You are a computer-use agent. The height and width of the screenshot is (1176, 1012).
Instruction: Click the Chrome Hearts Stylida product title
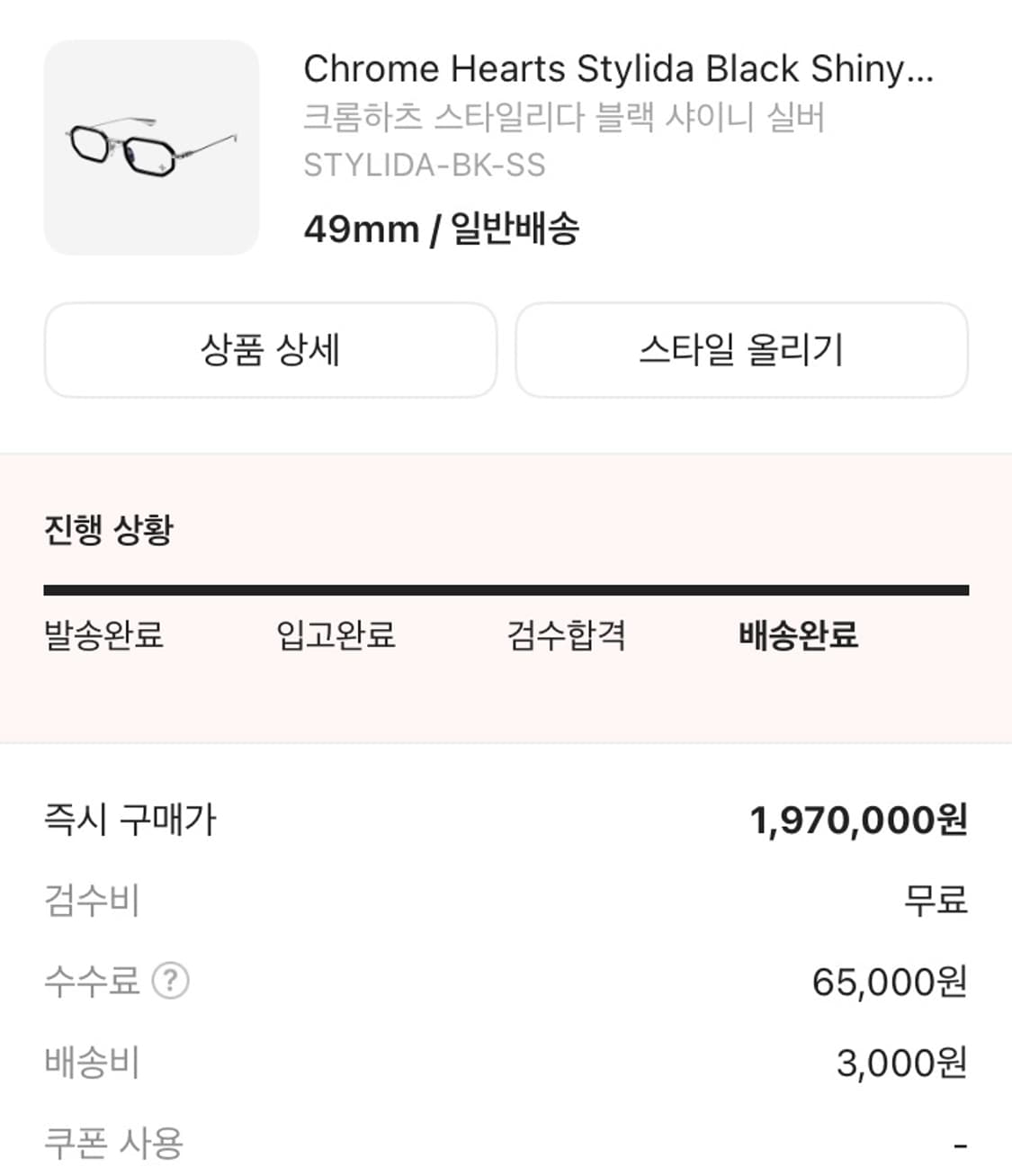pyautogui.click(x=618, y=69)
